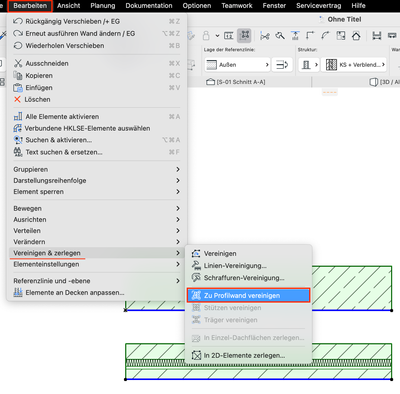Expand the Ausrichten submenu
Image resolution: width=400 pixels, height=394 pixels.
click(x=97, y=219)
